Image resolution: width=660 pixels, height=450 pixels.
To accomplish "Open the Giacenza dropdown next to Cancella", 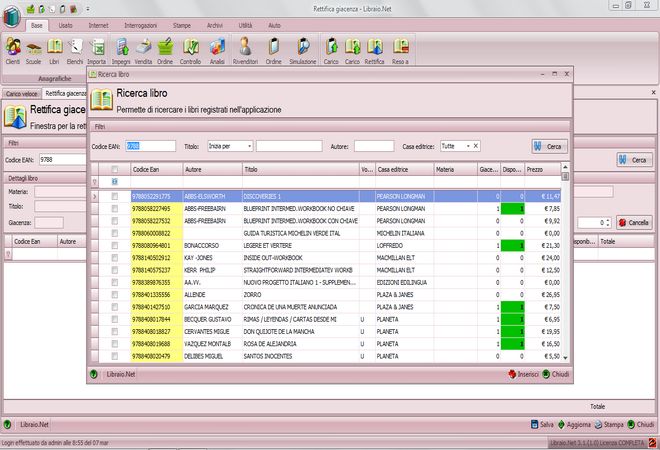I will pos(607,222).
